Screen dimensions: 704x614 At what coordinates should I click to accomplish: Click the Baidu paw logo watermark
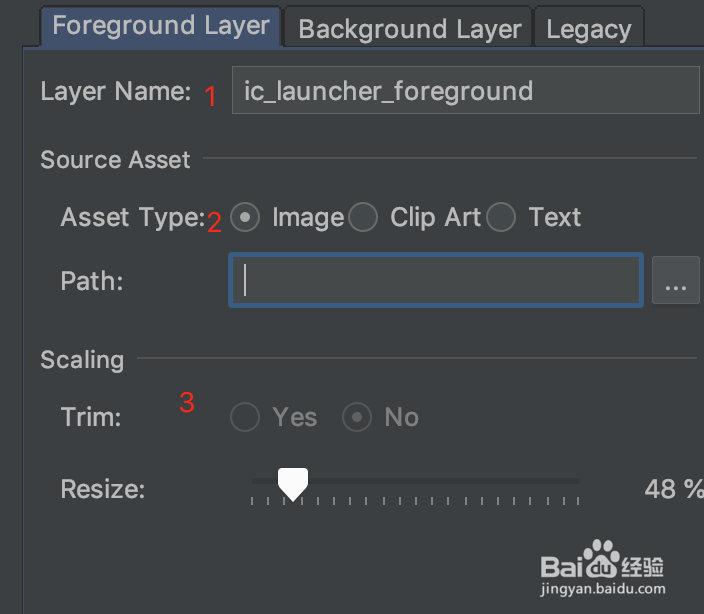[x=602, y=555]
